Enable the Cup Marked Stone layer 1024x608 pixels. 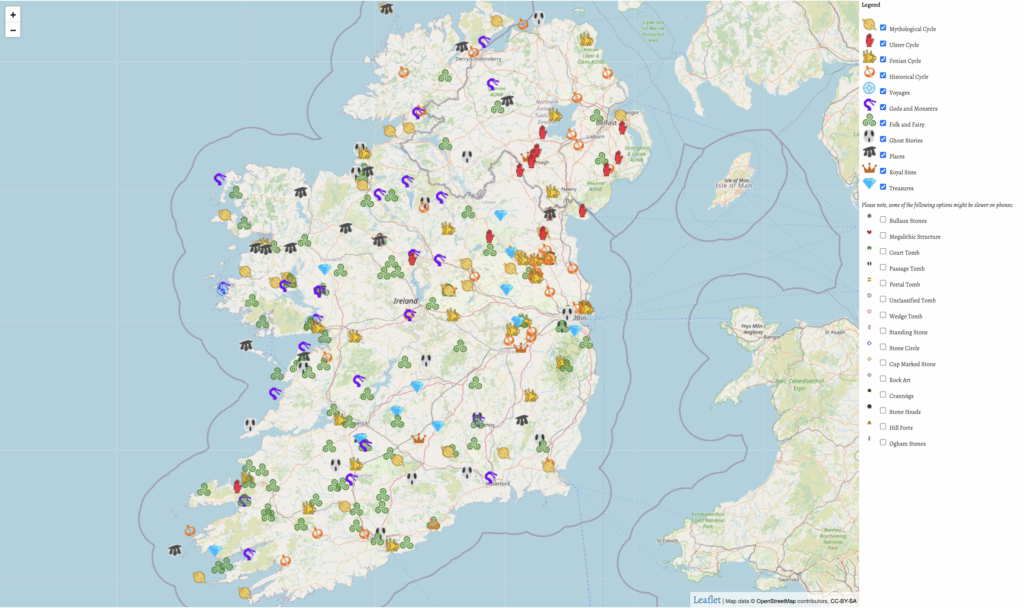883,362
